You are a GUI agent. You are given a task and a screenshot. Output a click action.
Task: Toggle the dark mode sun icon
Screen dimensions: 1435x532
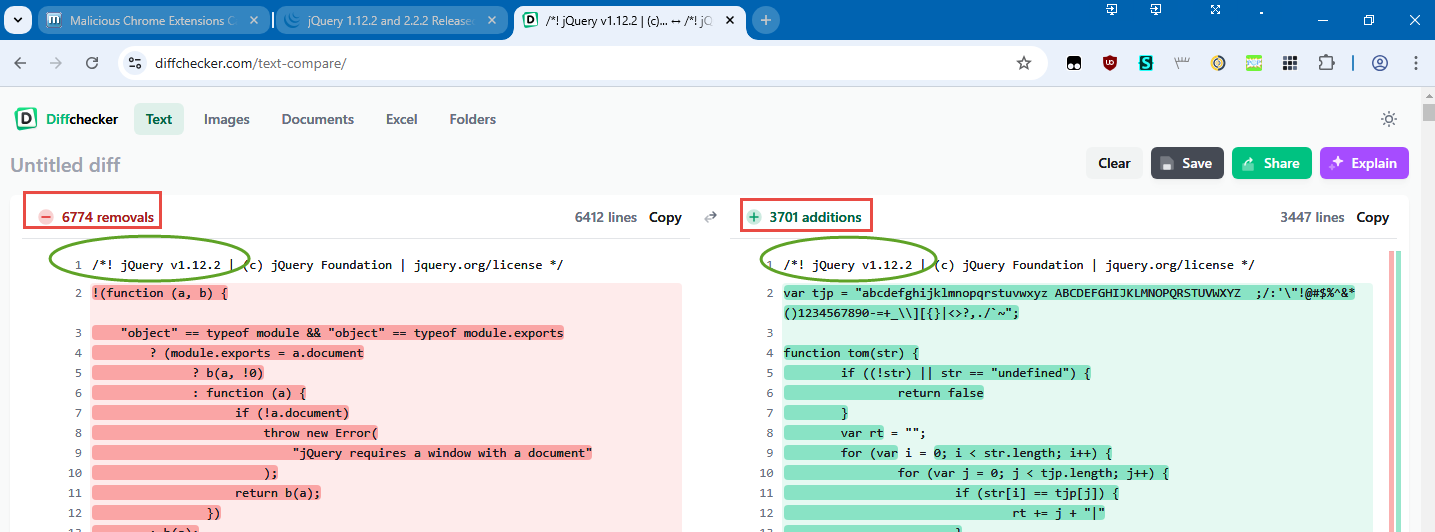click(1388, 119)
